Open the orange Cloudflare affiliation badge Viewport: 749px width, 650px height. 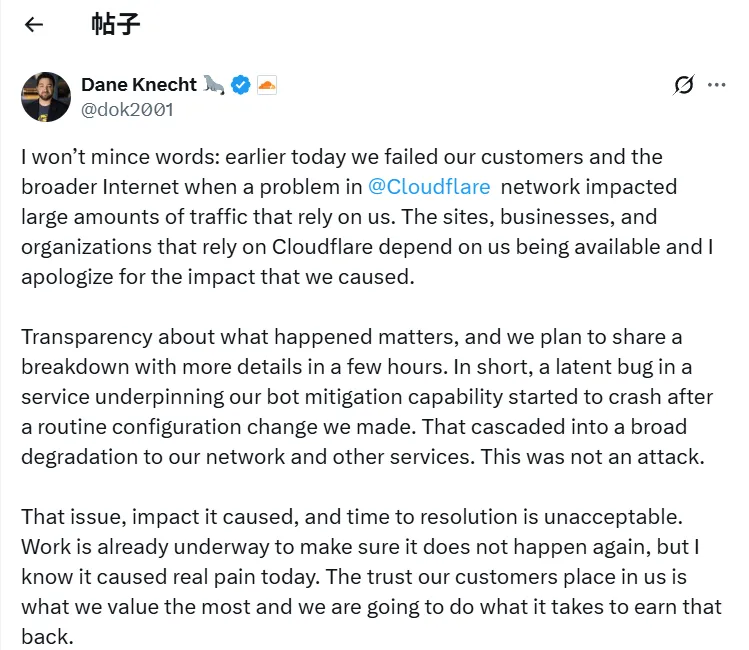point(266,85)
